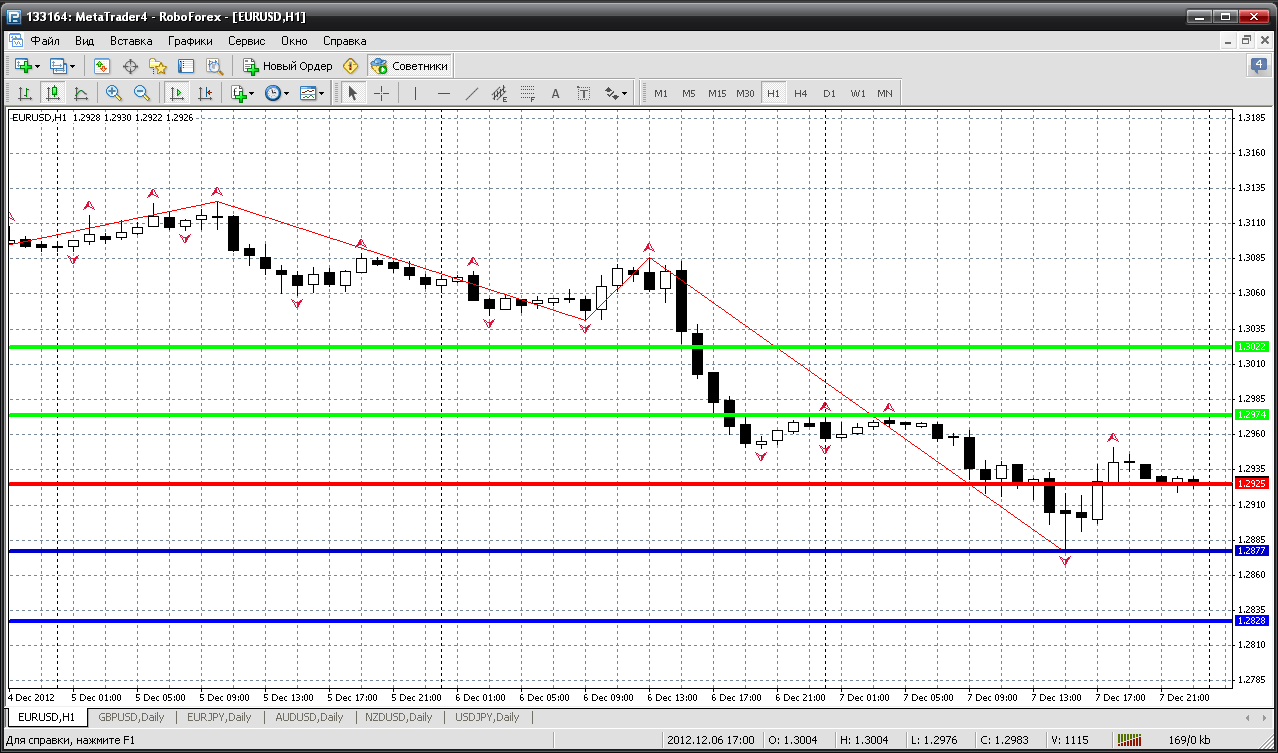The width and height of the screenshot is (1278, 753).
Task: Select the M30 timeframe
Action: click(745, 93)
